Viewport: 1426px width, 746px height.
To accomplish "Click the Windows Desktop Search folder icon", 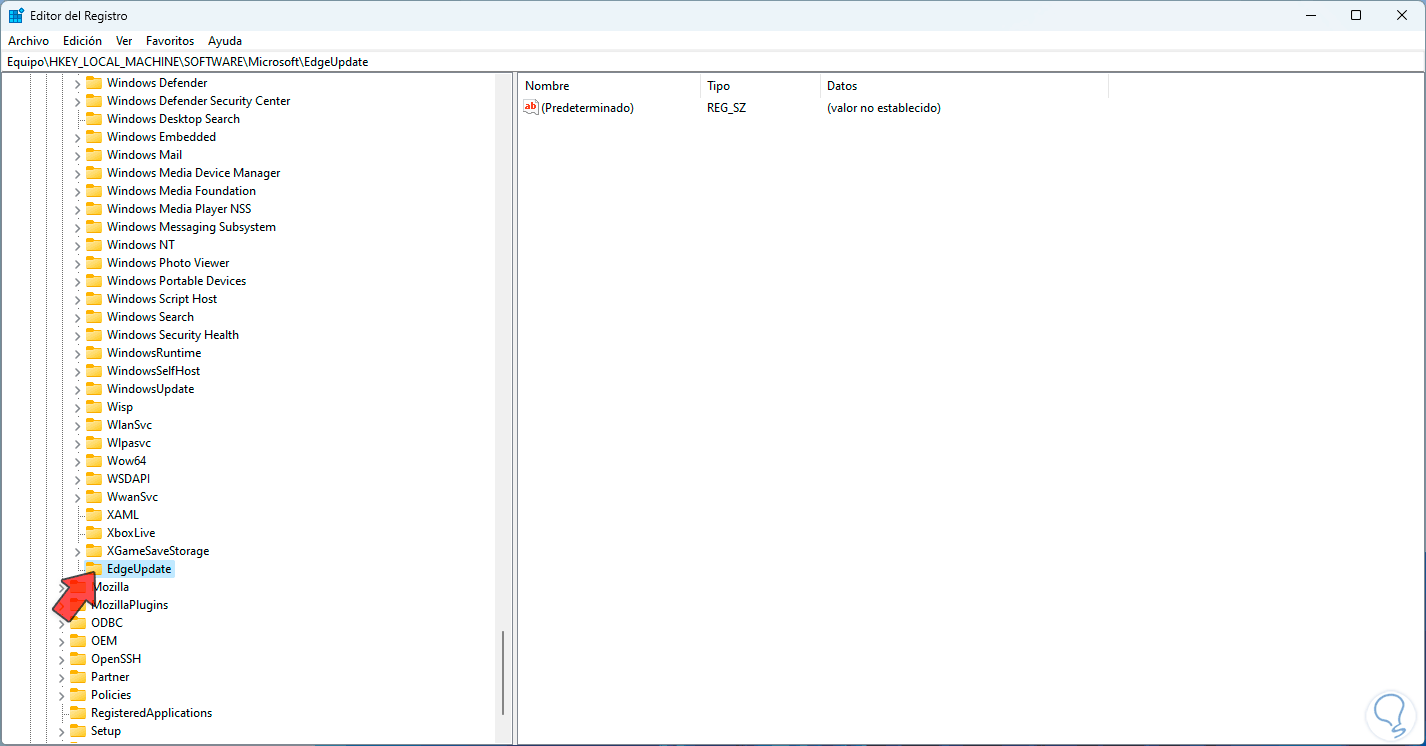I will point(94,119).
